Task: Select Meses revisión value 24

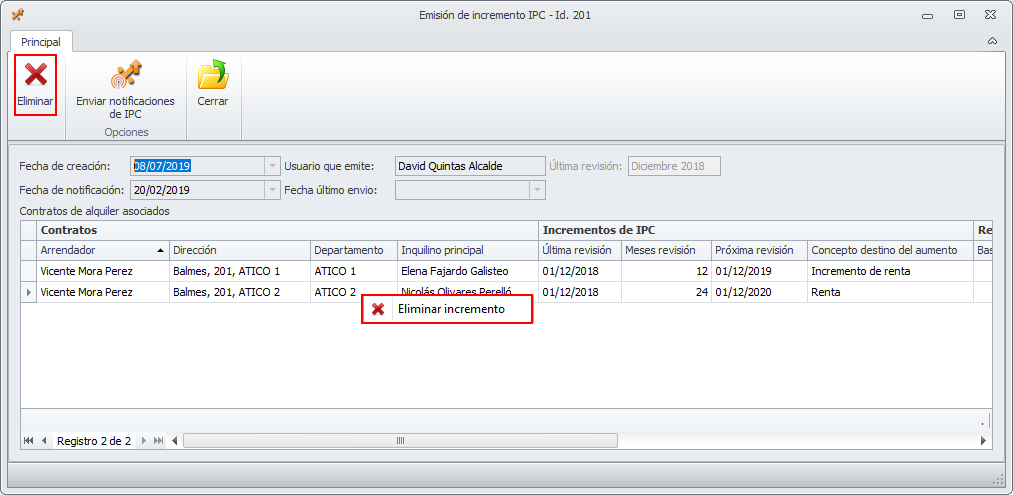Action: point(666,292)
